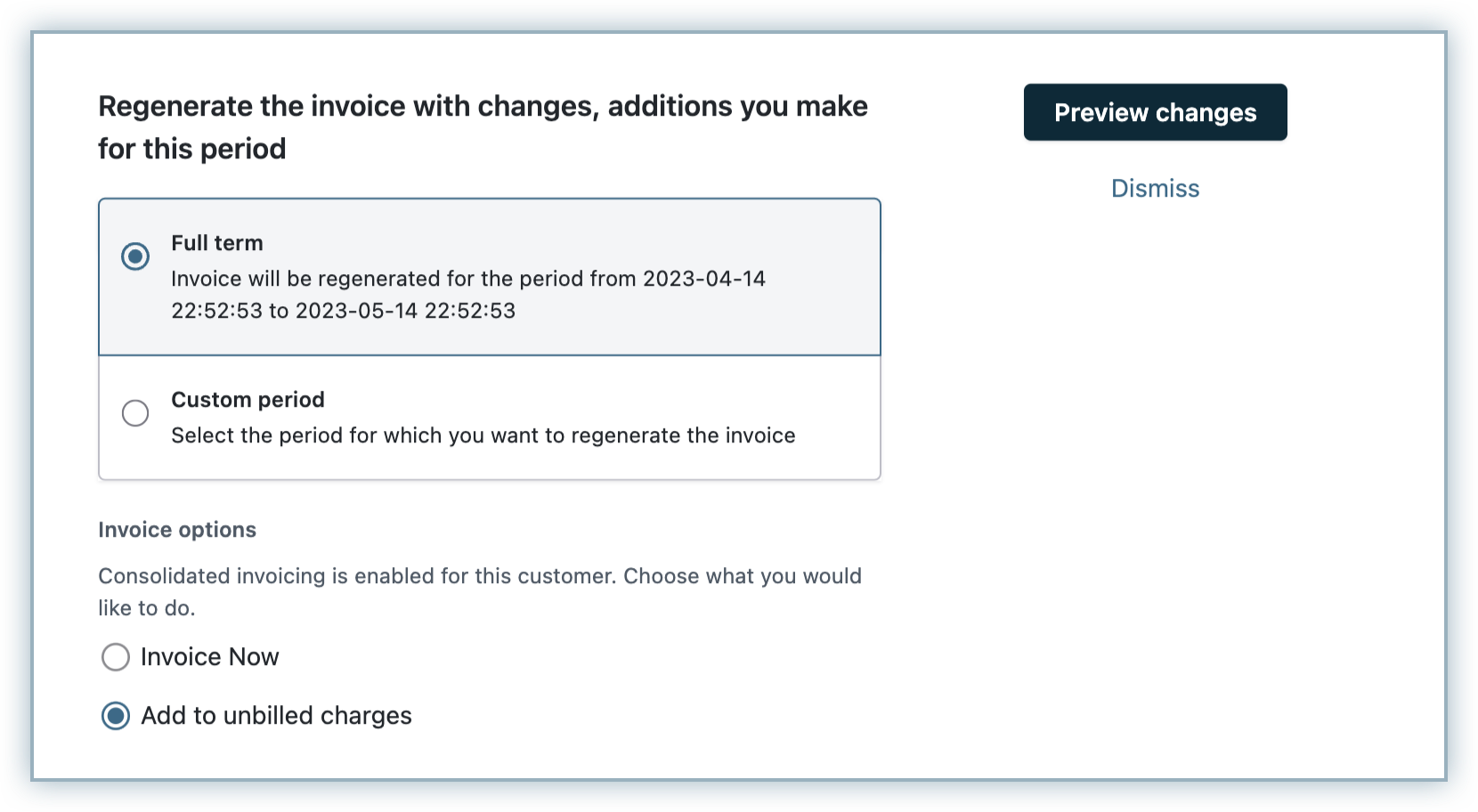Image resolution: width=1478 pixels, height=812 pixels.
Task: Click the end timestamp 2023-05-14 22:52:53
Action: 405,311
